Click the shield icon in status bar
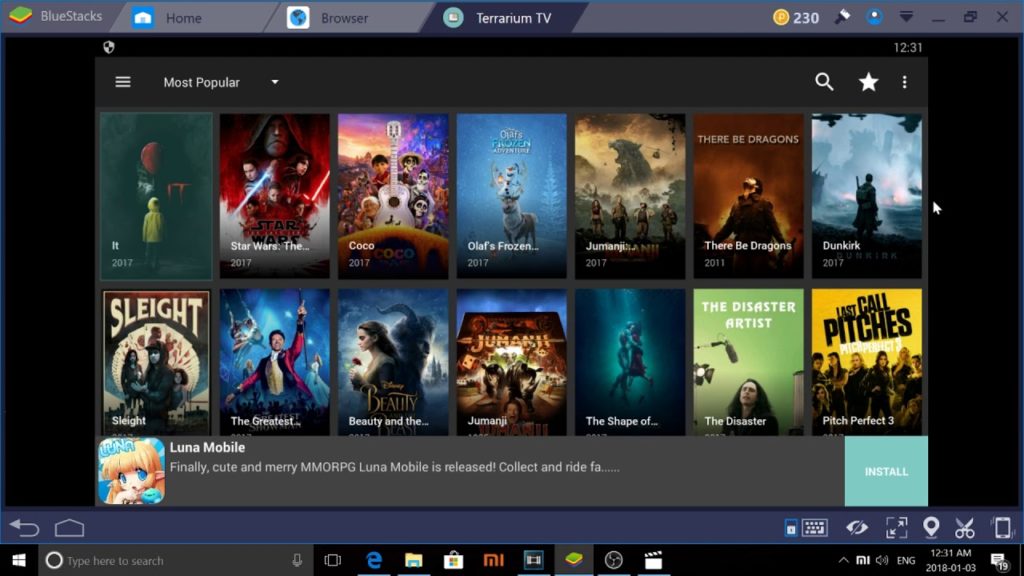The height and width of the screenshot is (576, 1024). point(109,47)
